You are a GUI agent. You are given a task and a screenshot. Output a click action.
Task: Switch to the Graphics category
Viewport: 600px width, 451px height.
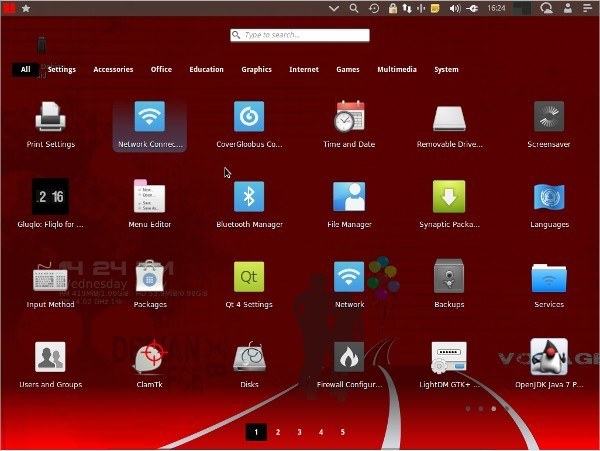pos(256,70)
